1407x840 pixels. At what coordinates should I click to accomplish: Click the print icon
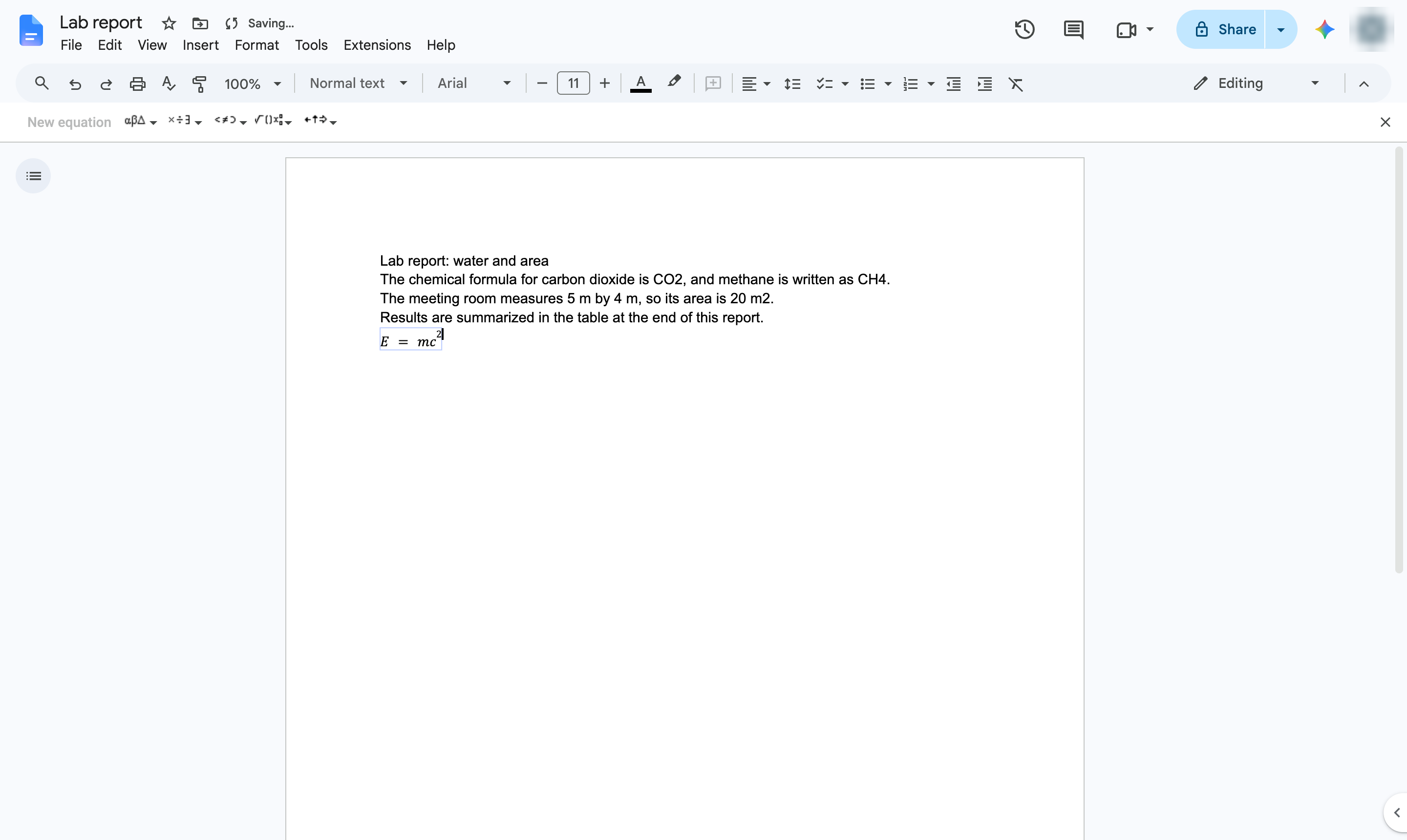[x=138, y=84]
